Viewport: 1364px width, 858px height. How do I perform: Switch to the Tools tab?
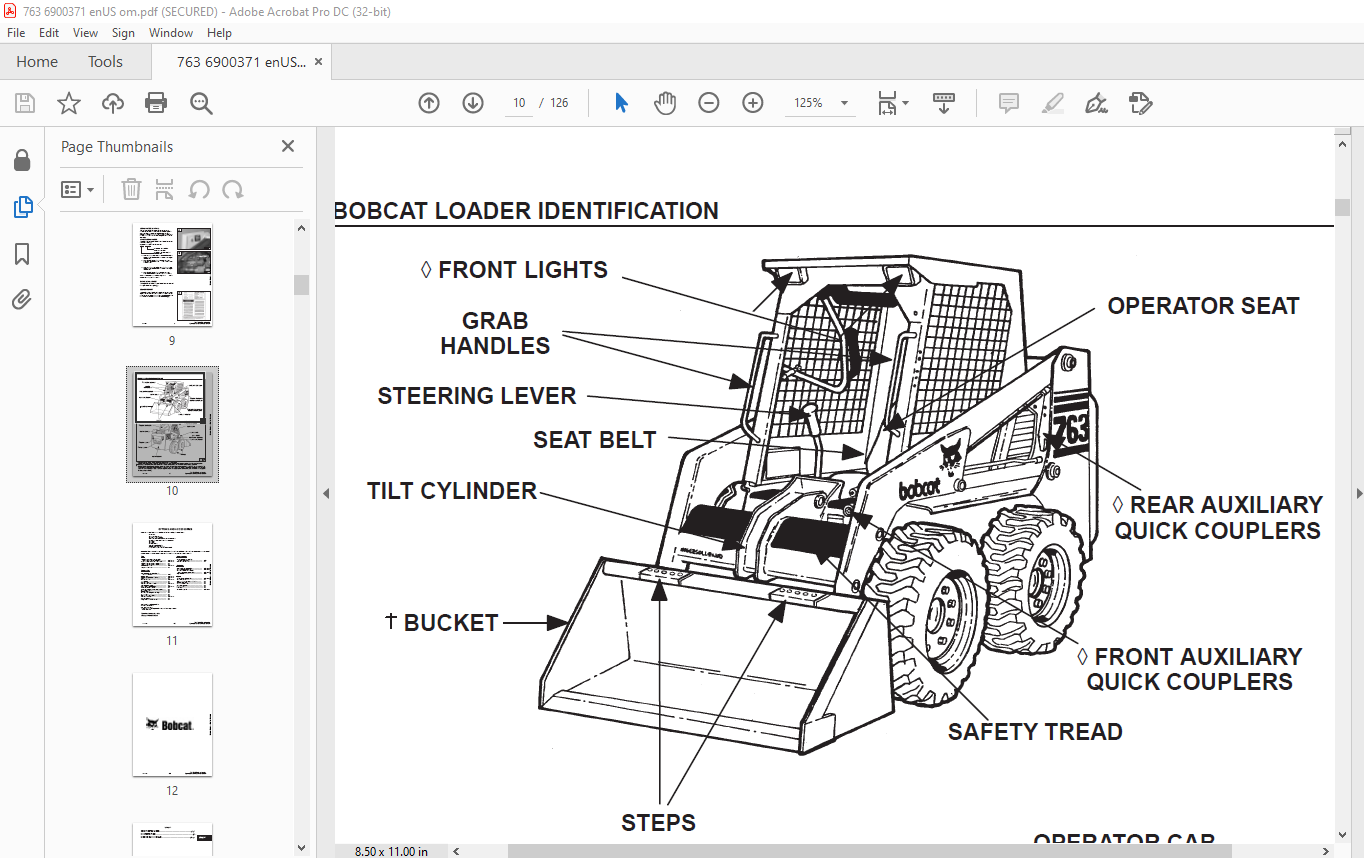(x=105, y=62)
